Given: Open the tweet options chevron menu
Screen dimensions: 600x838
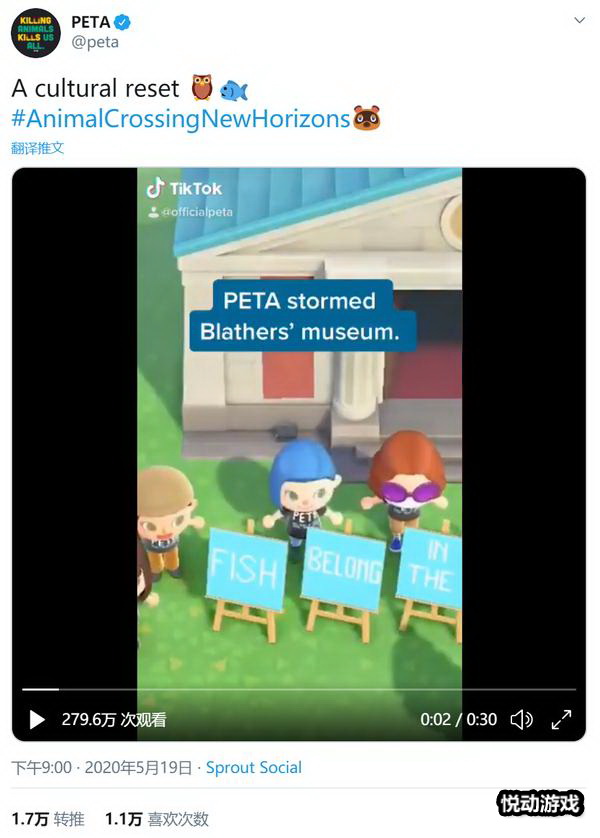Looking at the screenshot, I should pos(579,20).
